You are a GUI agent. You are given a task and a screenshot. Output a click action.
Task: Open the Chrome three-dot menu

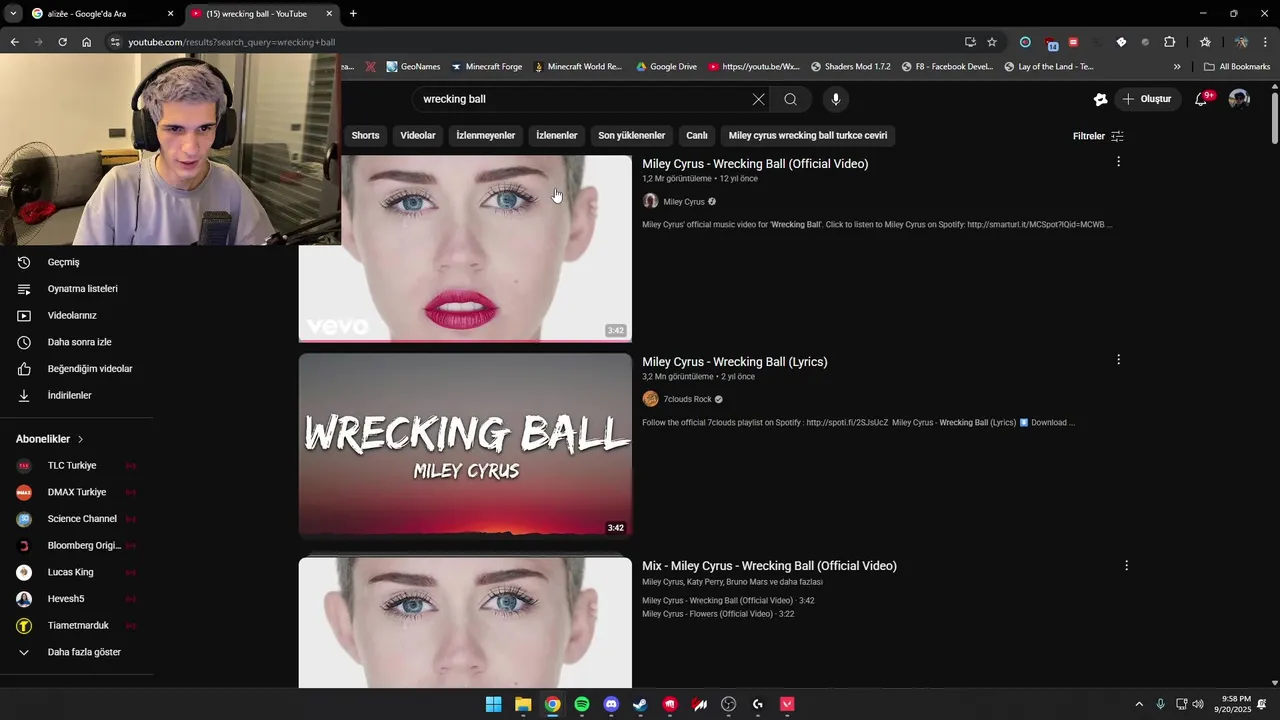pyautogui.click(x=1266, y=42)
